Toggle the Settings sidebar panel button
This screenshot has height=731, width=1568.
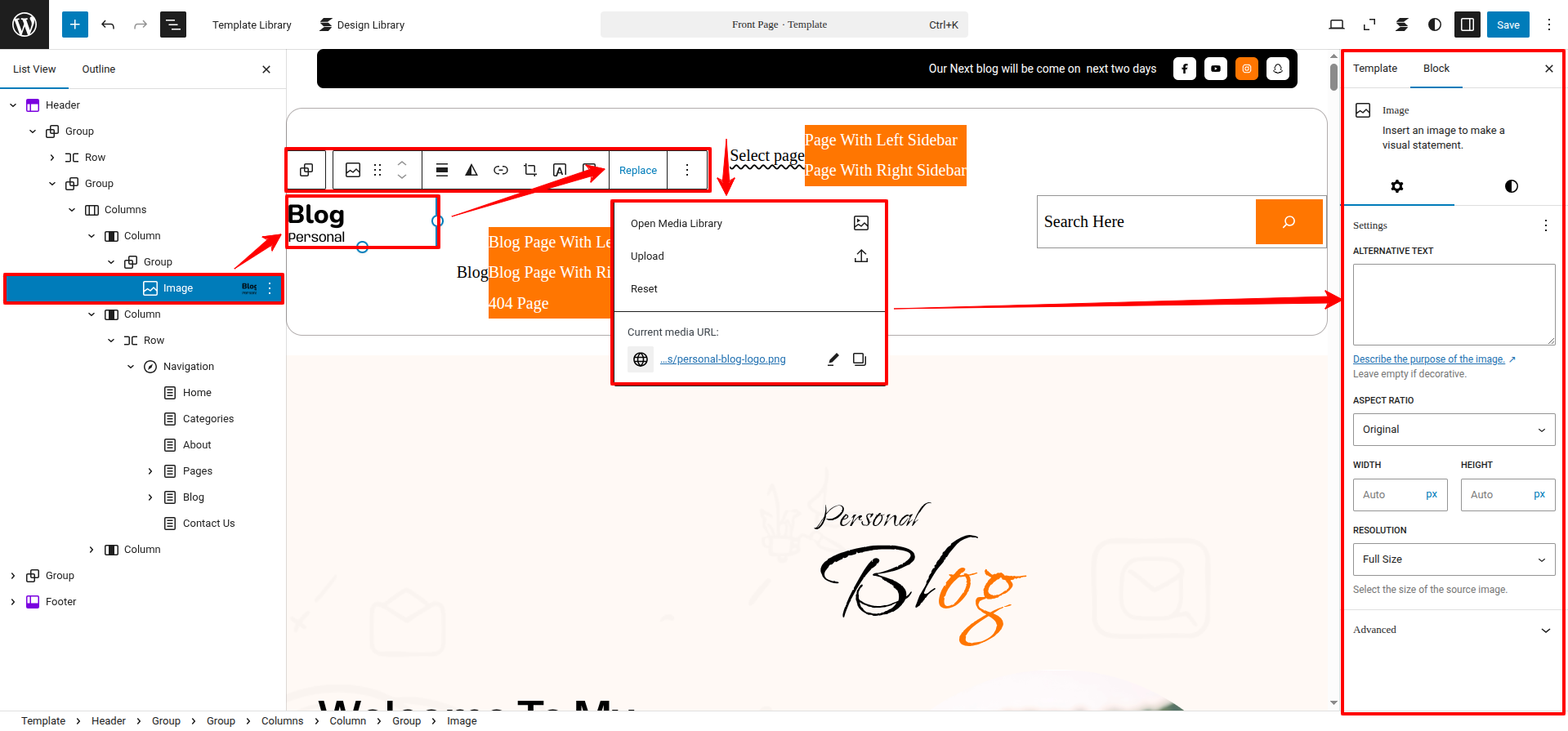(x=1467, y=25)
